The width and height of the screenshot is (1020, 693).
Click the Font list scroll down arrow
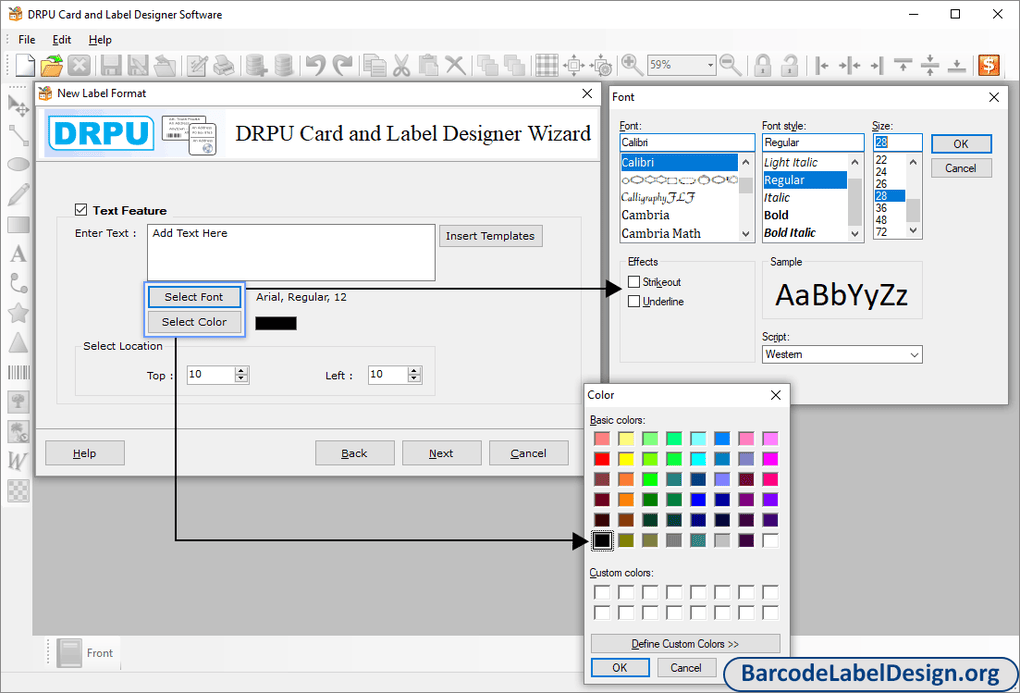745,233
